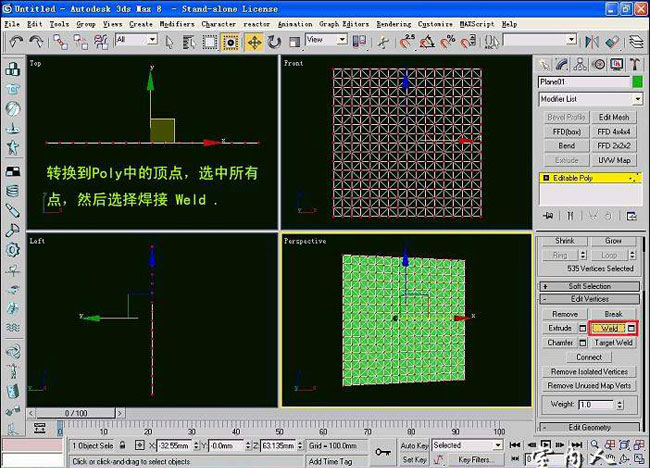Open the Modify command panel tab

coord(562,64)
